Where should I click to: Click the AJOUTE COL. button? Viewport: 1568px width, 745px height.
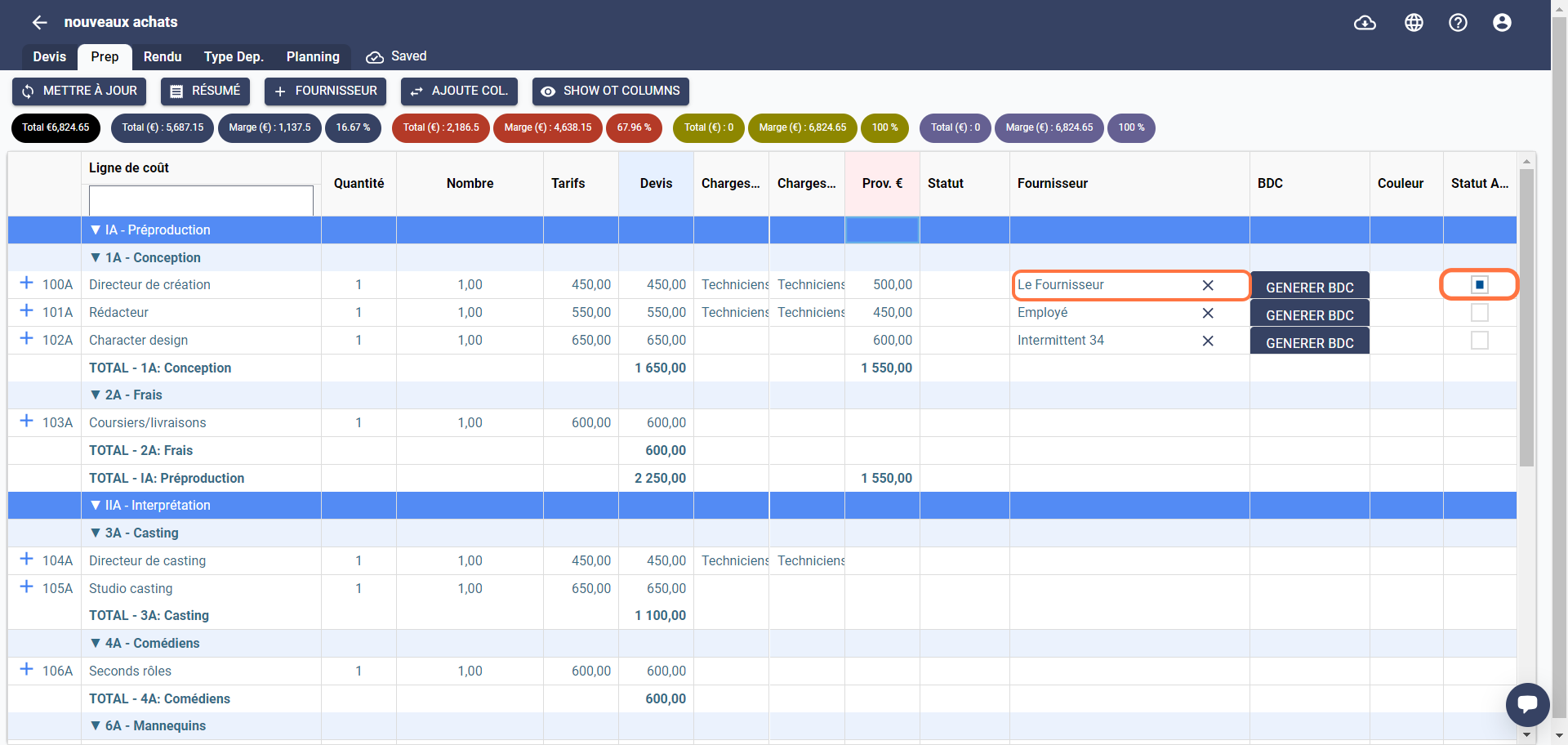click(459, 91)
